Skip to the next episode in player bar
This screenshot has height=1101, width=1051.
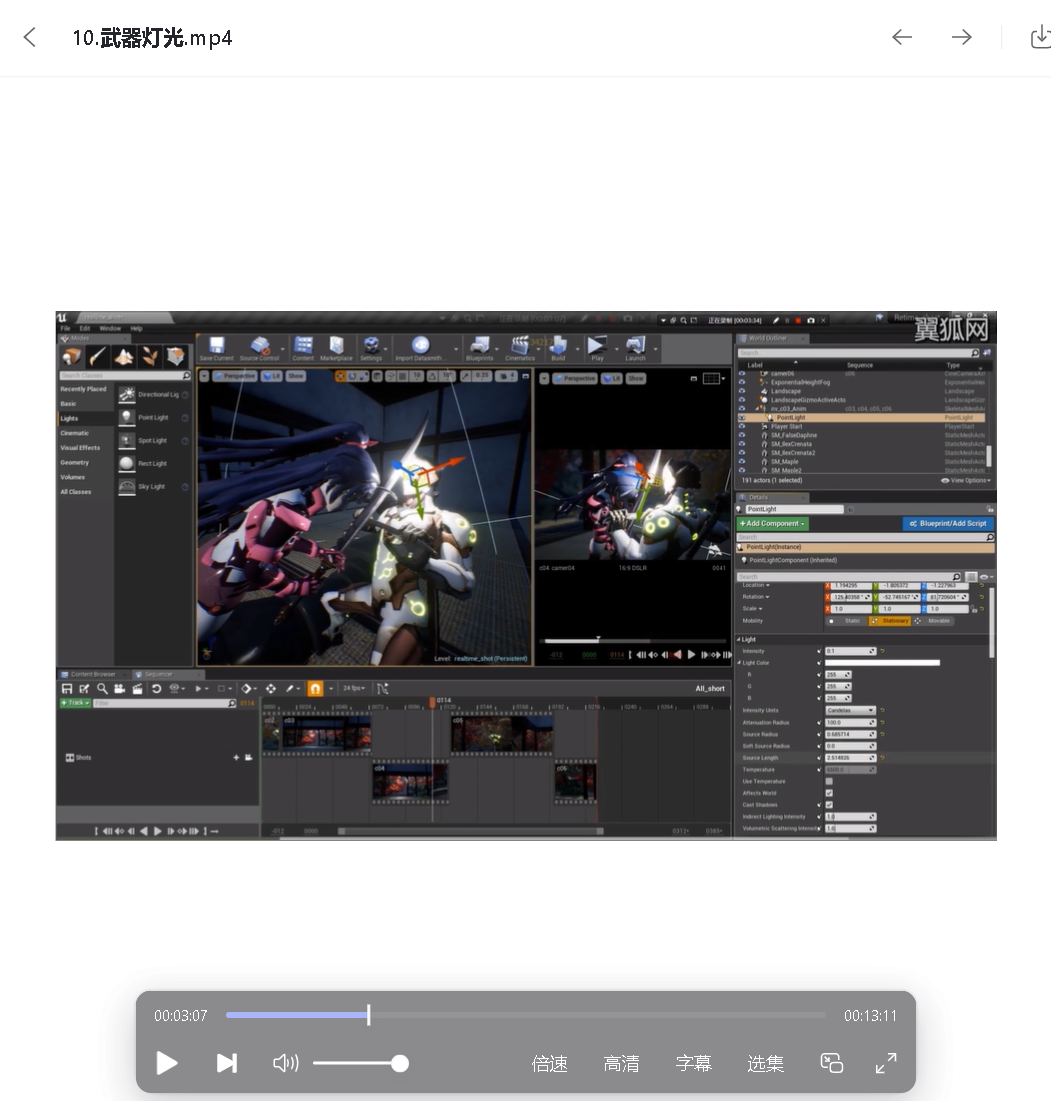(x=226, y=1063)
